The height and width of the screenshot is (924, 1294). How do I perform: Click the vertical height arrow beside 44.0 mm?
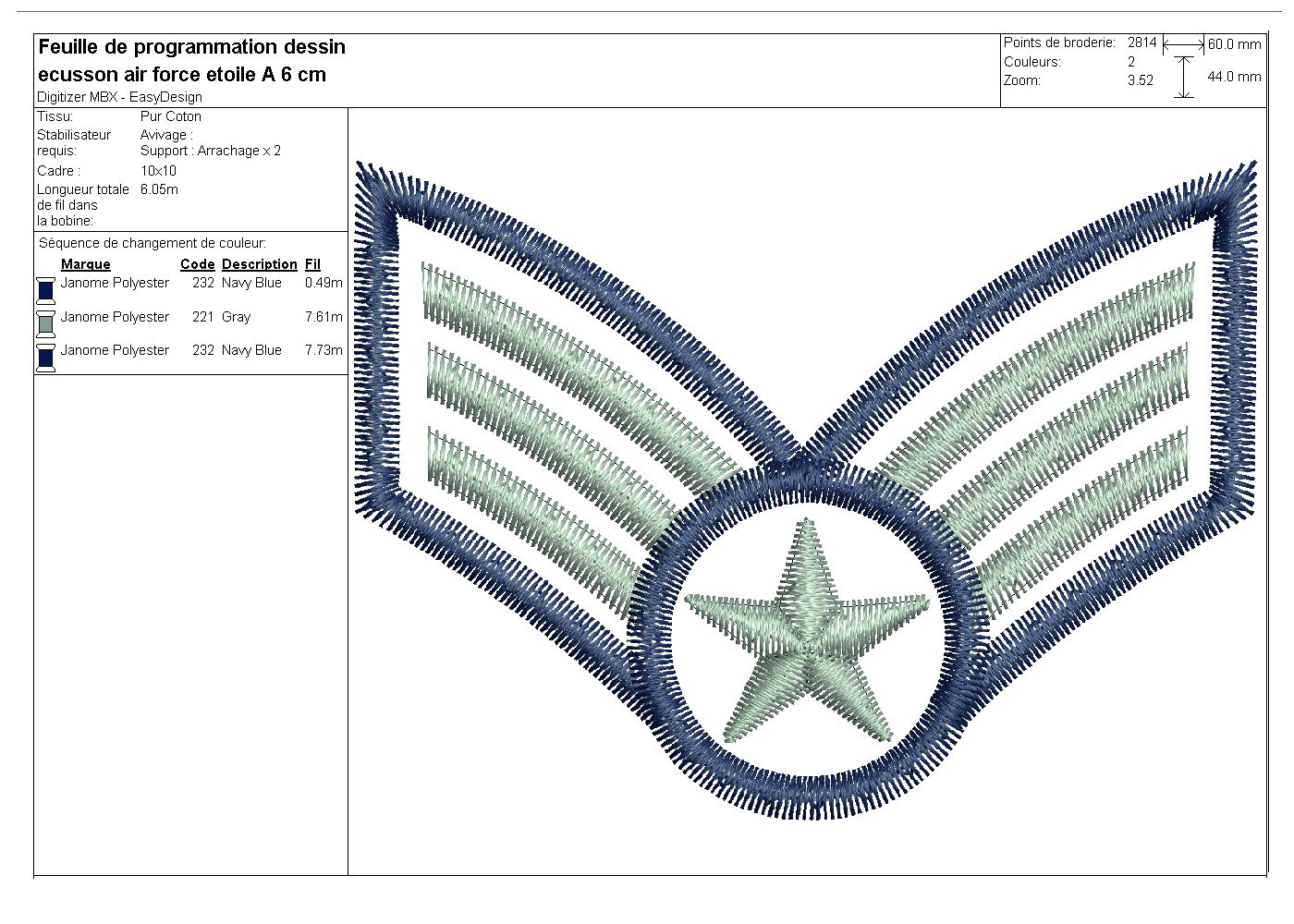click(x=1183, y=77)
